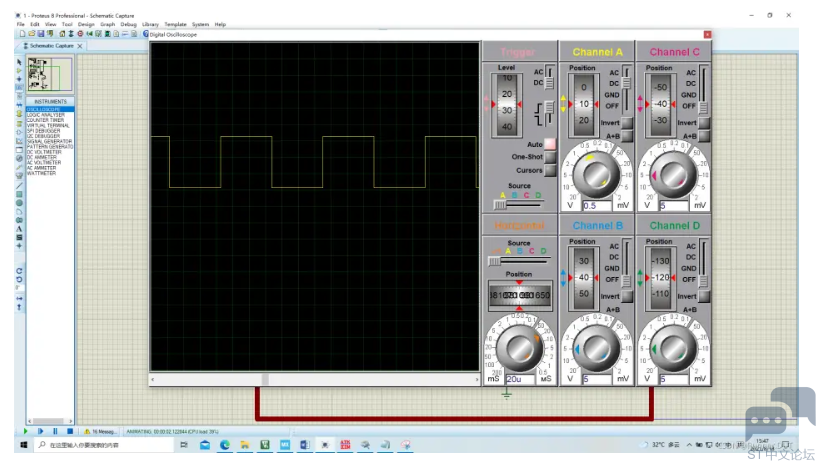This screenshot has height=470, width=824.
Task: Toggle the trigger Auto button
Action: tap(550, 144)
